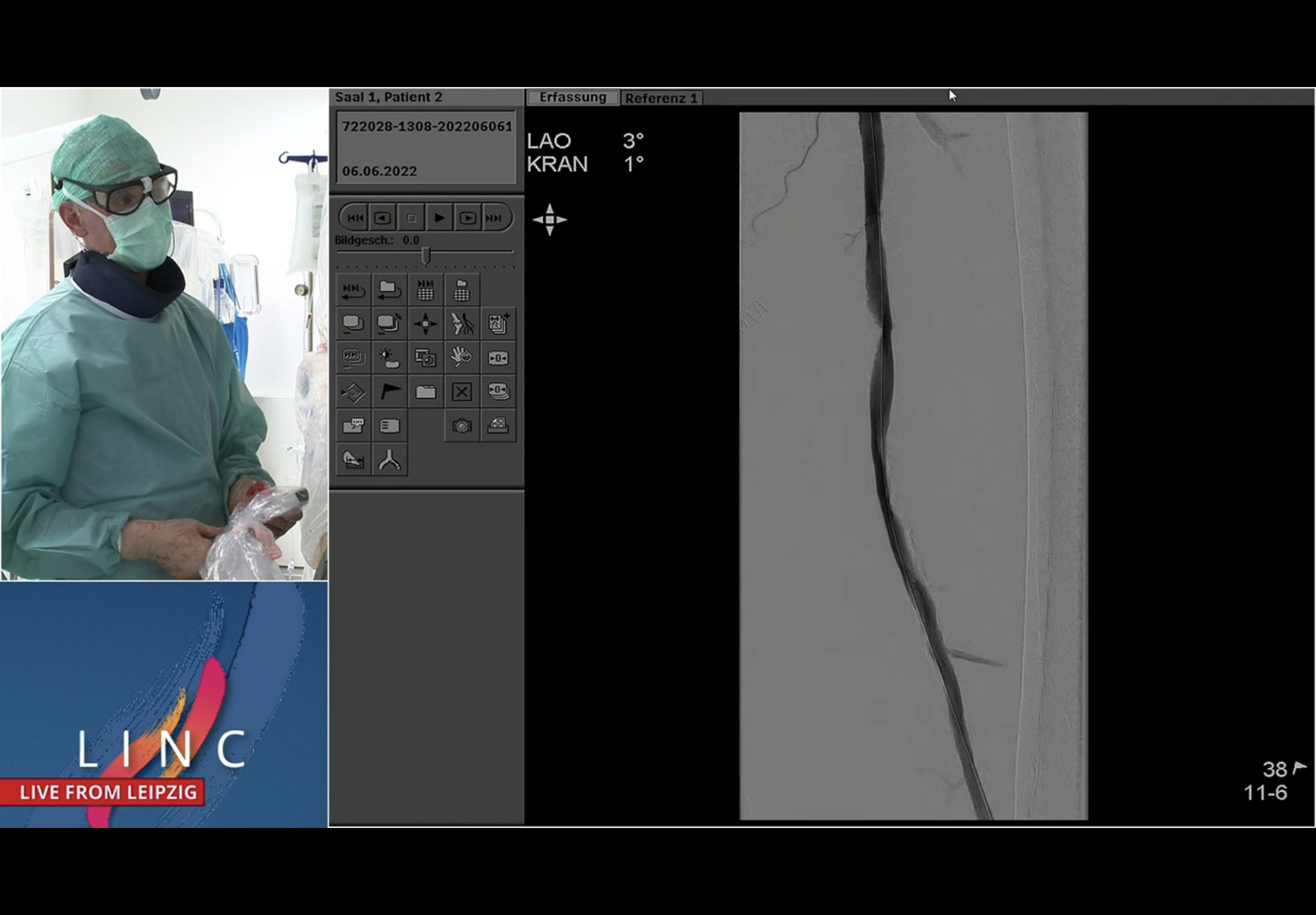Jump to the first frame with rewind button

355,218
